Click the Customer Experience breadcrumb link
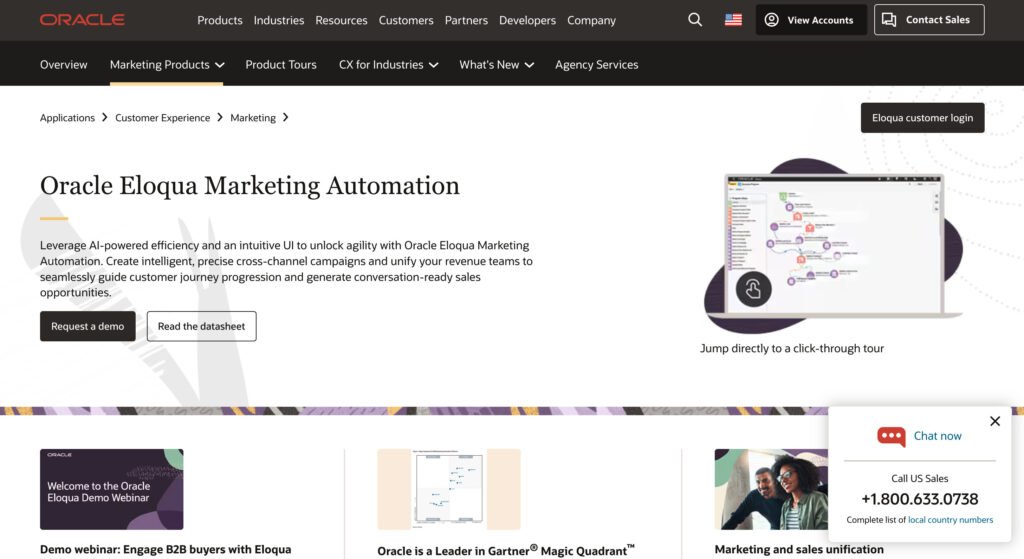Image resolution: width=1024 pixels, height=559 pixels. pyautogui.click(x=162, y=118)
